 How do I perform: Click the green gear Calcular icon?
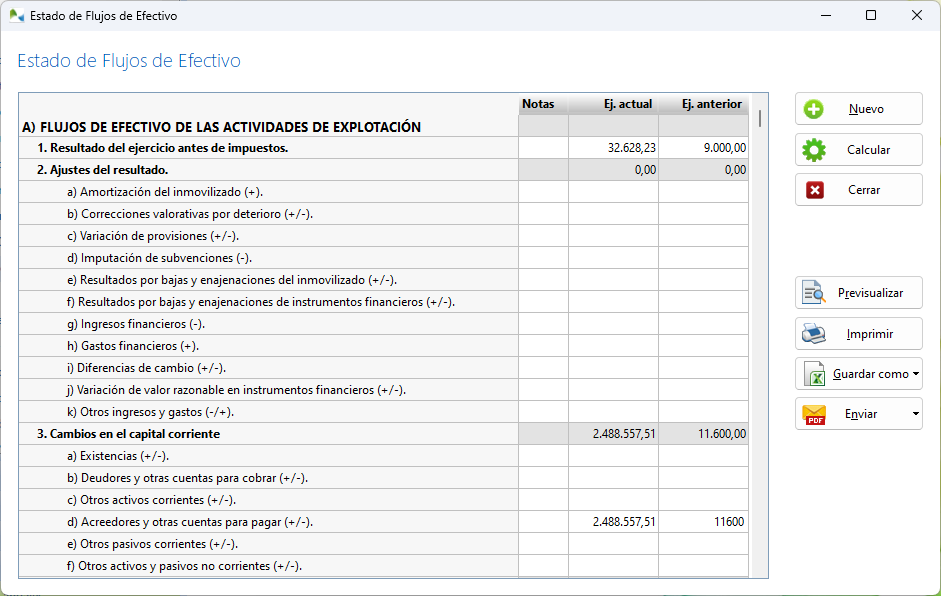tap(815, 150)
